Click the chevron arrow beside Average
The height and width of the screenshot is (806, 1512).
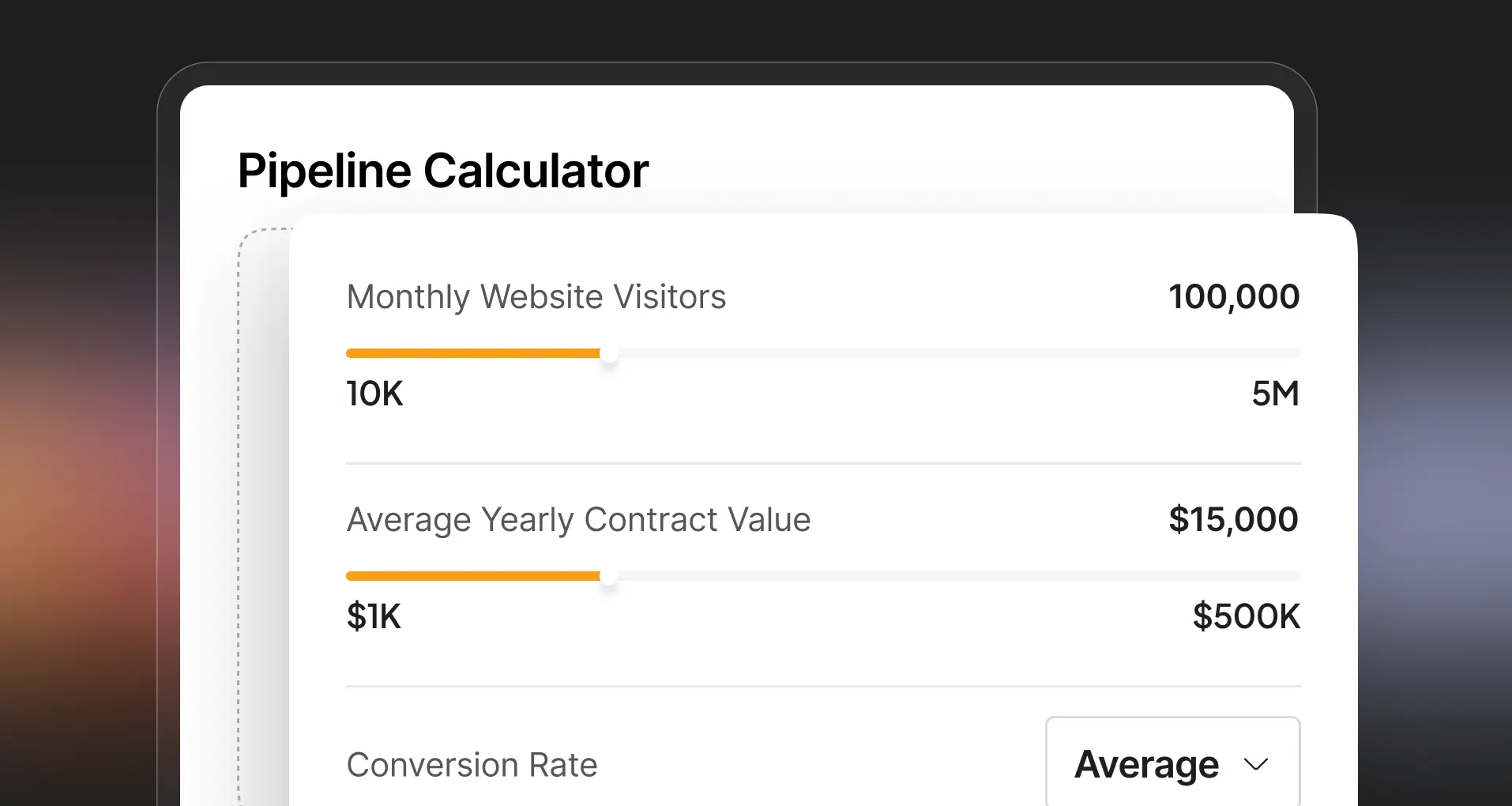click(x=1255, y=764)
